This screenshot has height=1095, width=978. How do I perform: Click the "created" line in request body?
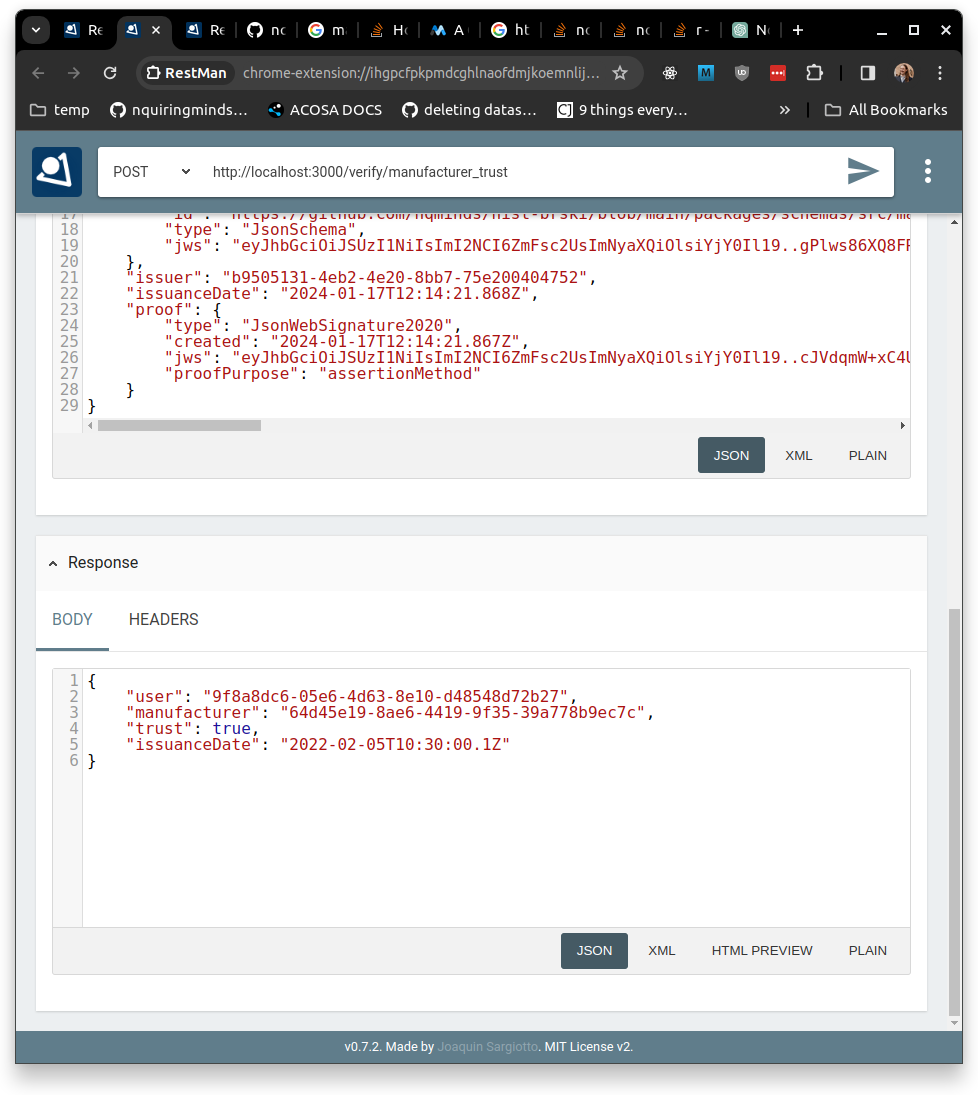click(346, 341)
